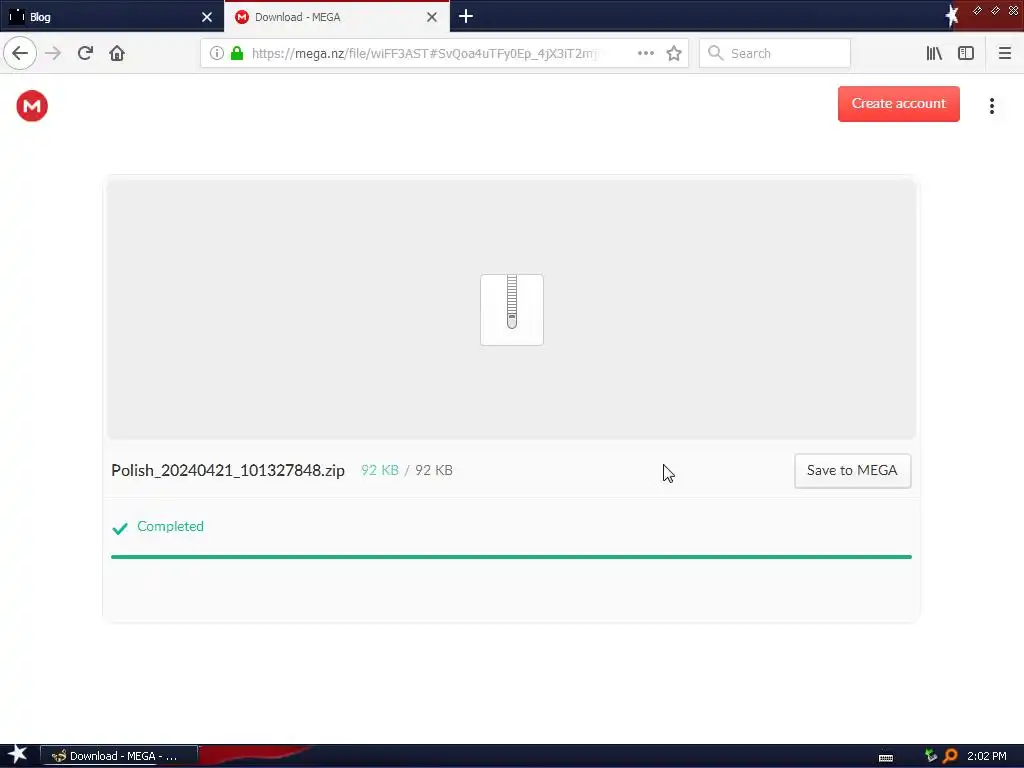Open page actions three-dot menu in address bar

coord(646,53)
